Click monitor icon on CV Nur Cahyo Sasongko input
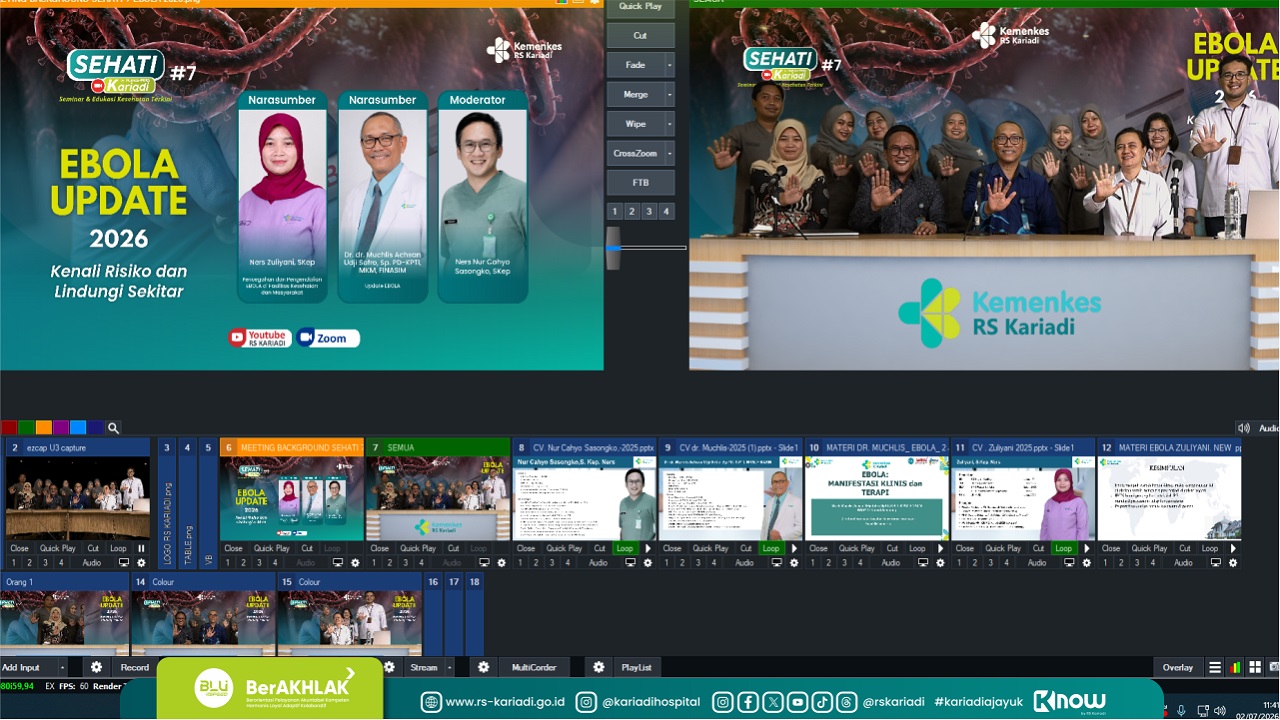 630,563
